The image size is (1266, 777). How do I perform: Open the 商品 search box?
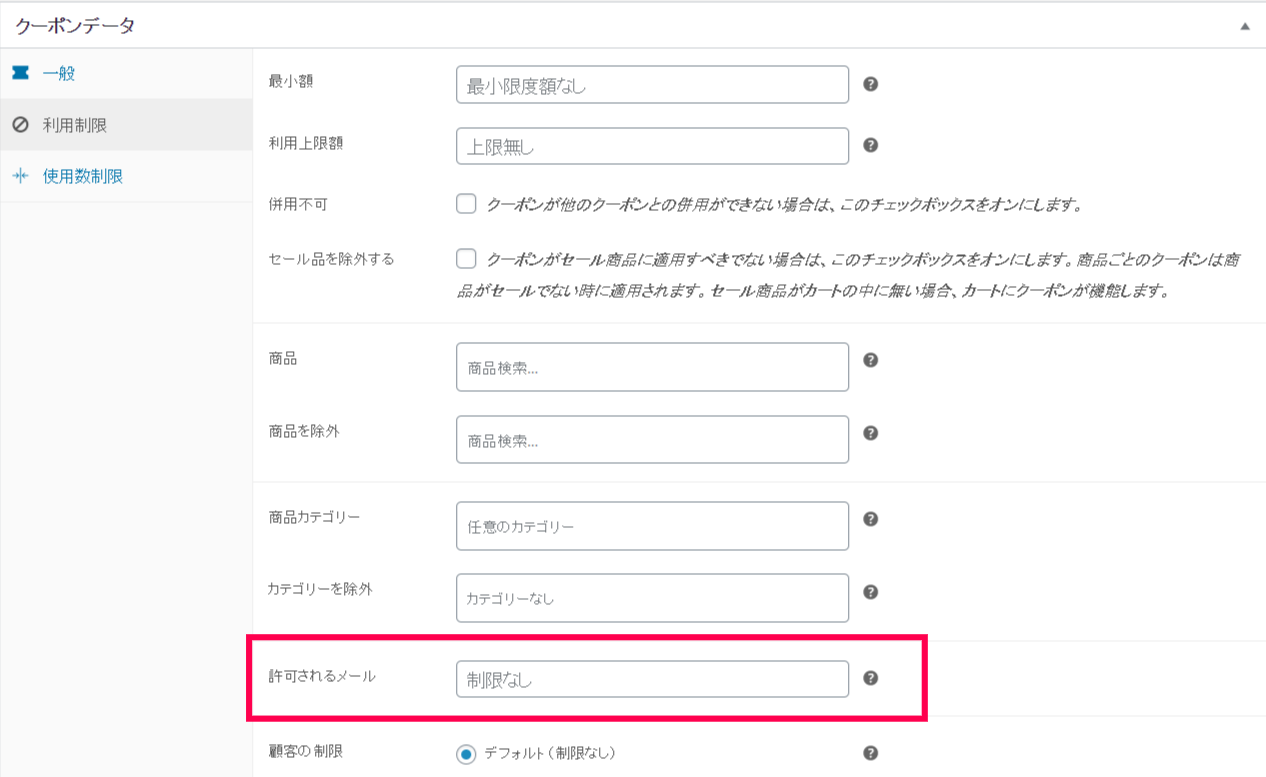pos(652,367)
